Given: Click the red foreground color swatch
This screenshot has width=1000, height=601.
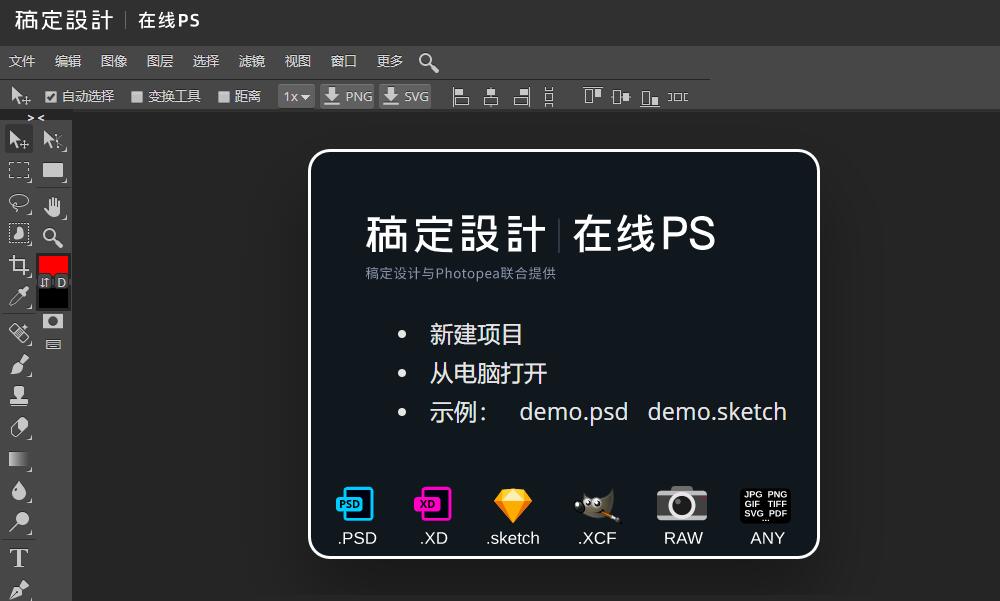Looking at the screenshot, I should [x=53, y=265].
